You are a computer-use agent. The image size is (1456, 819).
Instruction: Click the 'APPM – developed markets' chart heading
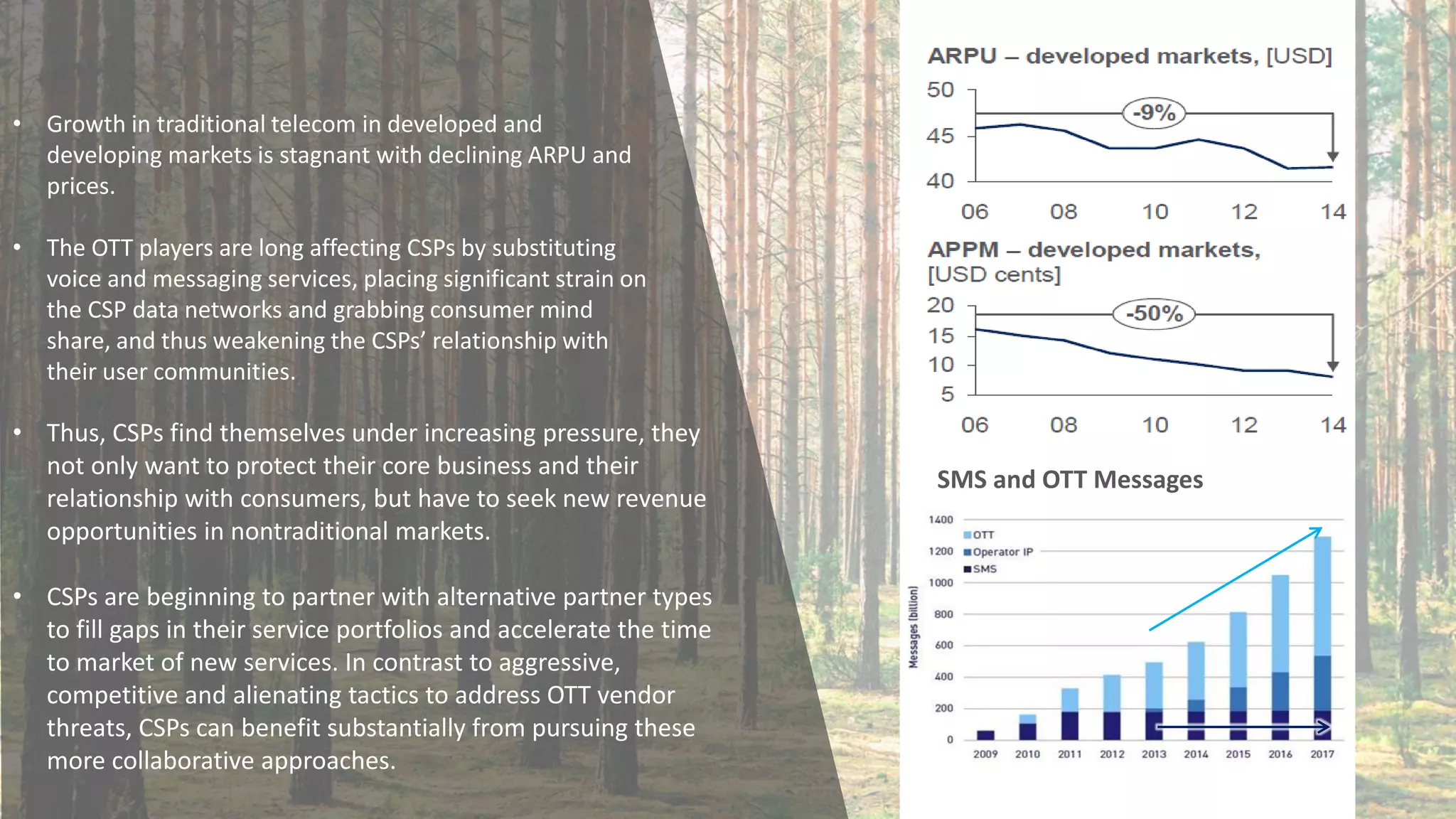[x=1093, y=250]
